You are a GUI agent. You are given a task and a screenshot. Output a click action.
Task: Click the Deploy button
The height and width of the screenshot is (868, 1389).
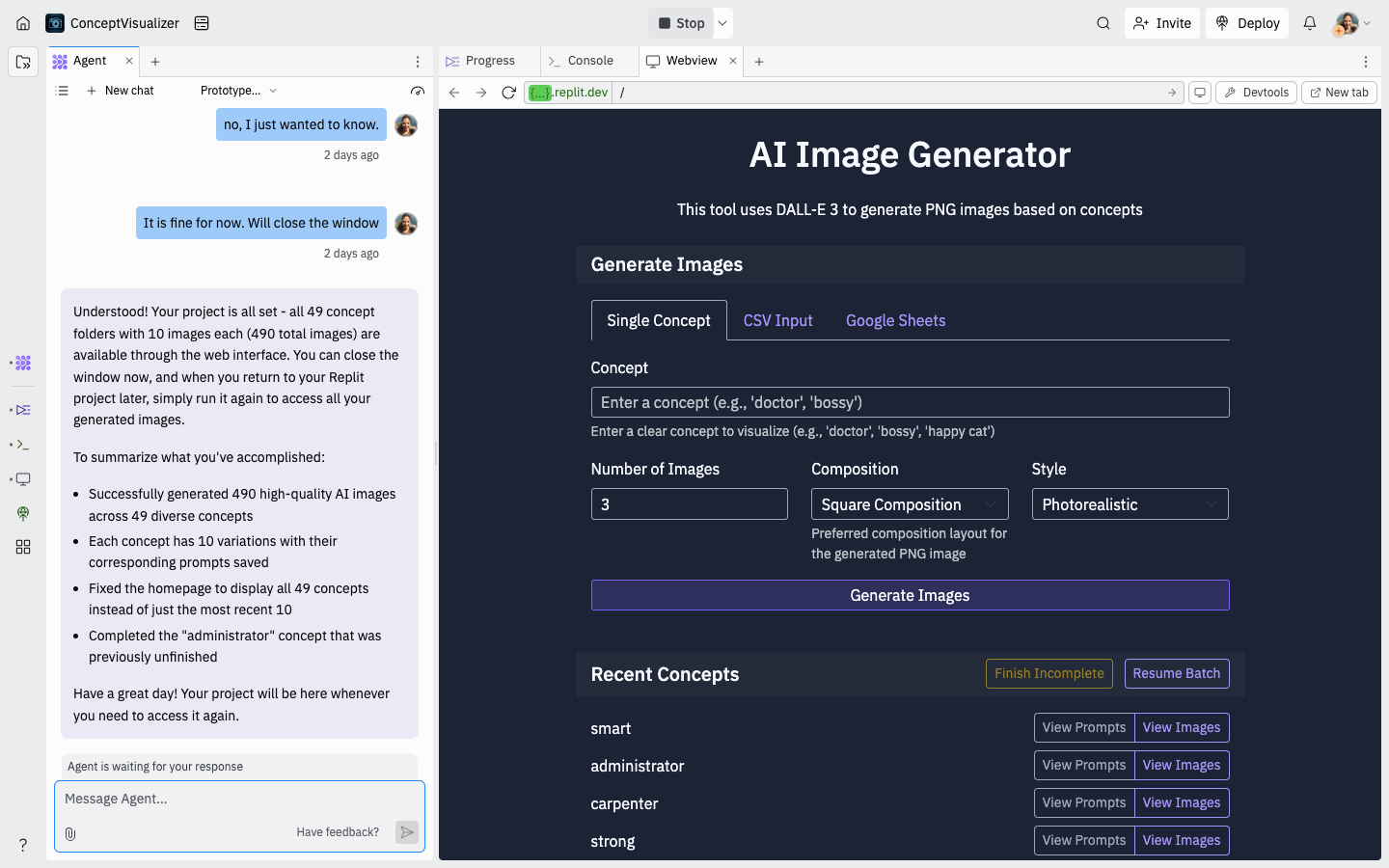pyautogui.click(x=1247, y=23)
